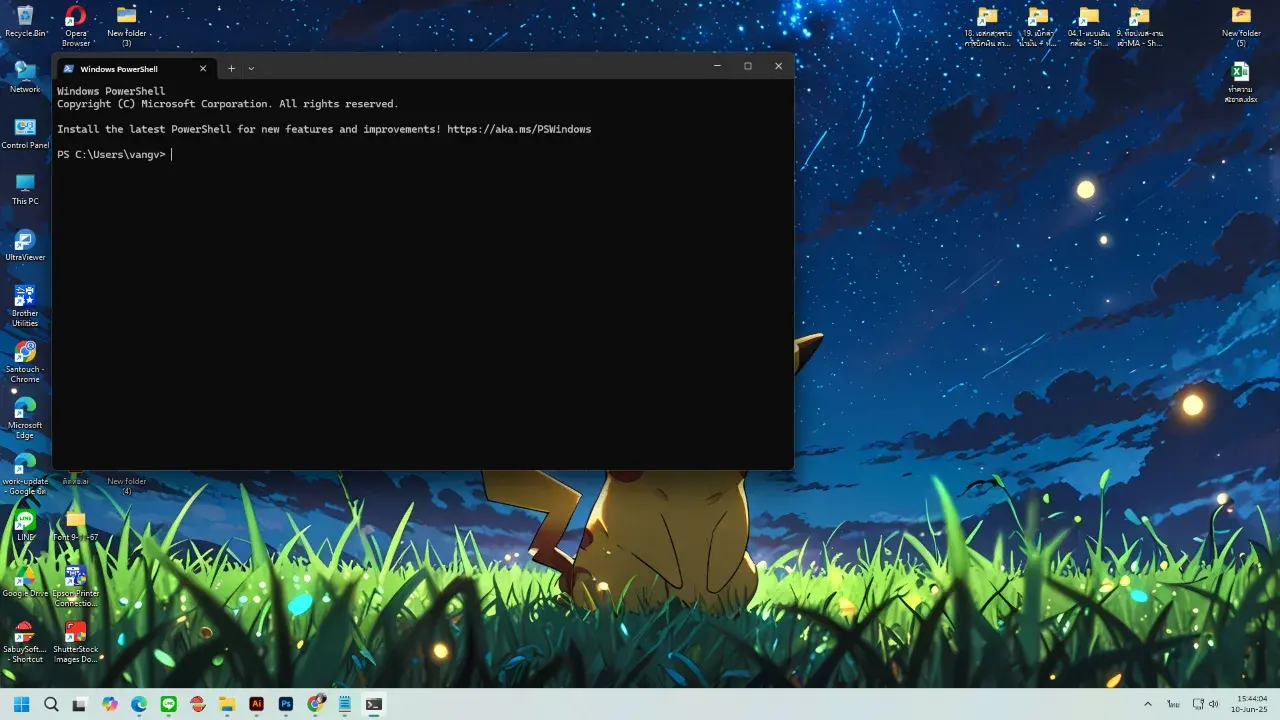Open This PC desktop icon
The height and width of the screenshot is (720, 1280).
pos(25,189)
